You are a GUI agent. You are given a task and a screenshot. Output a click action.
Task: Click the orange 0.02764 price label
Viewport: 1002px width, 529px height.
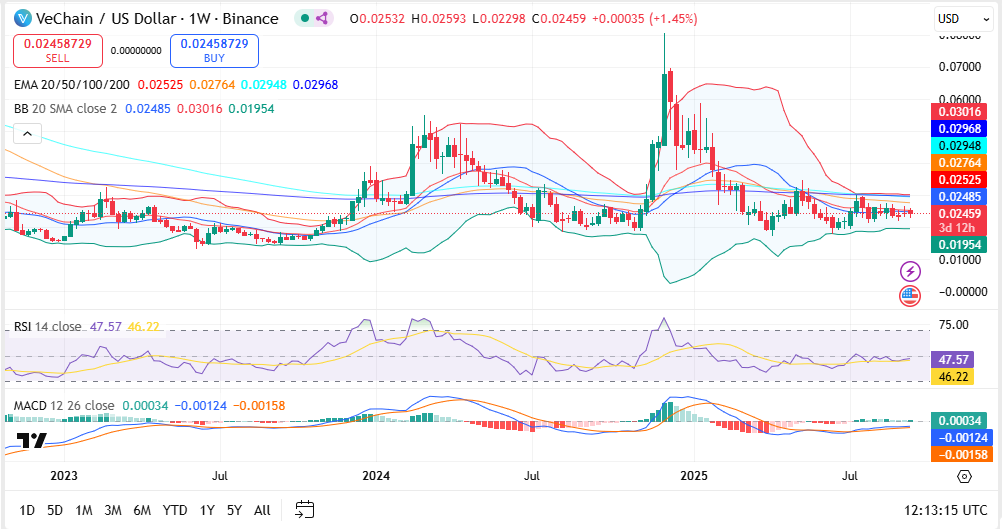coord(959,163)
